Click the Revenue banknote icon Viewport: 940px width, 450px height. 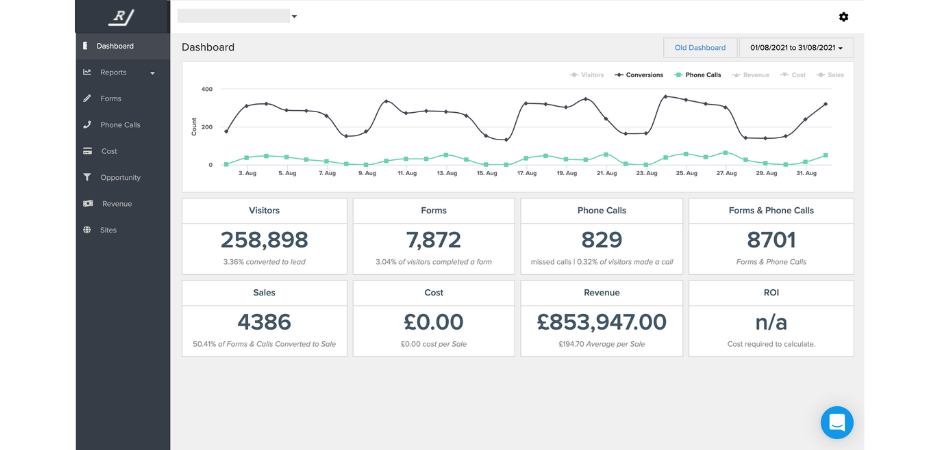[x=87, y=203]
